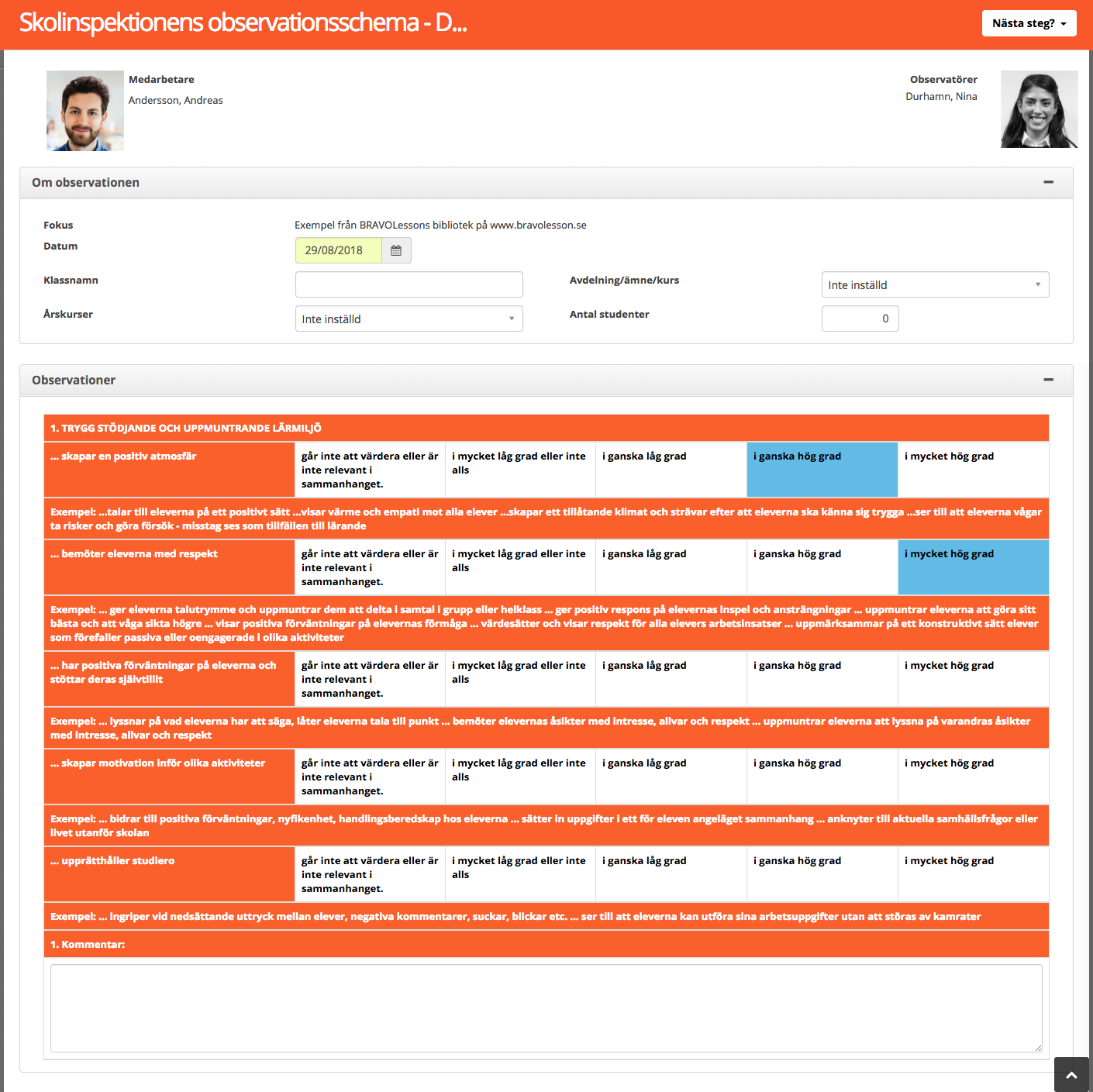
Task: Select 'i mycket hög grad' for skapar motivation
Action: click(x=974, y=777)
